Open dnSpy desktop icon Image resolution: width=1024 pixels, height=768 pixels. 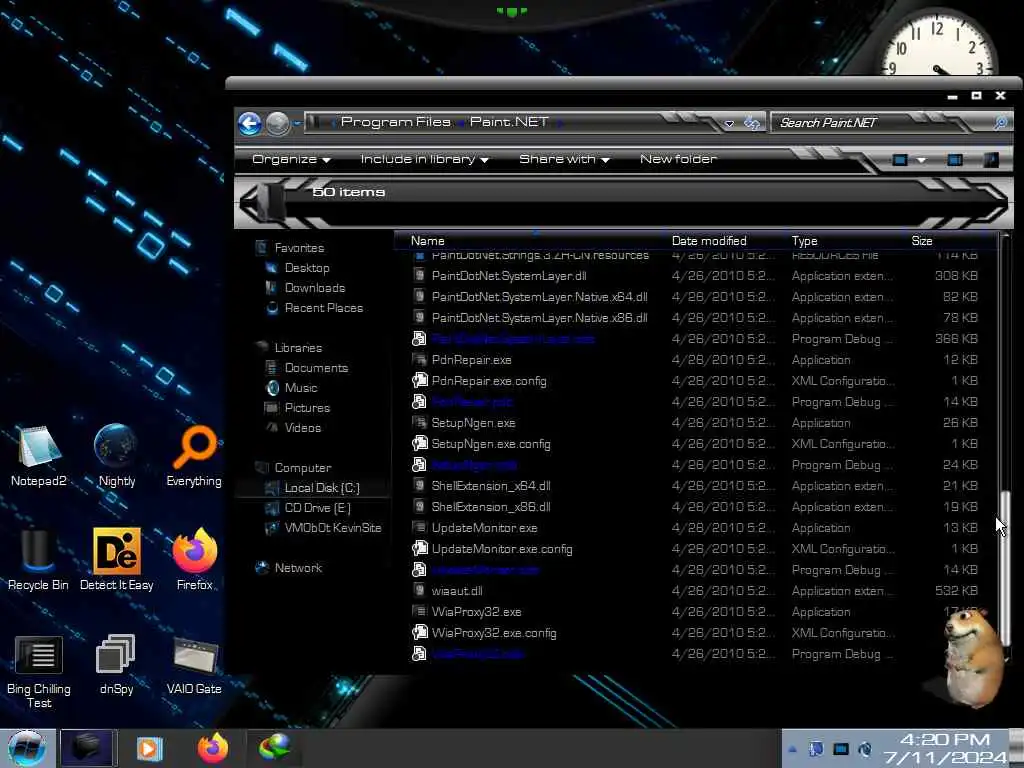(116, 665)
